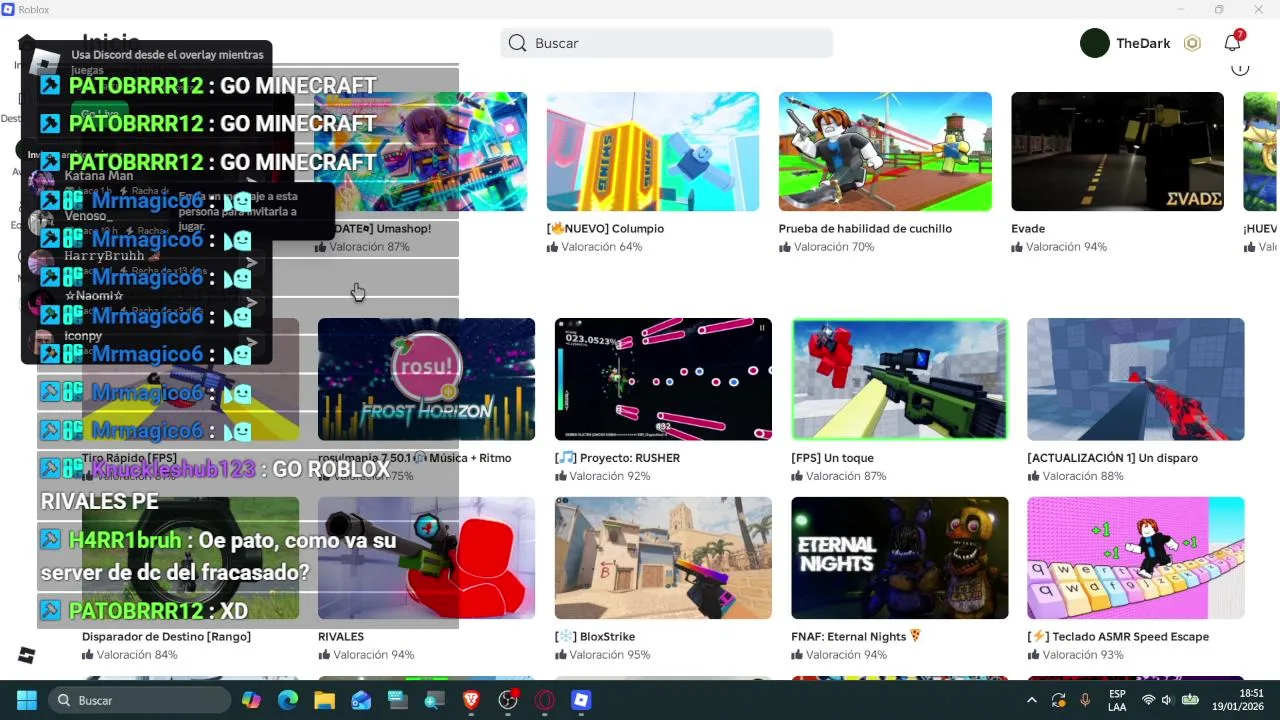Select iconpy in Discord overlay list
1280x720 pixels.
83,336
